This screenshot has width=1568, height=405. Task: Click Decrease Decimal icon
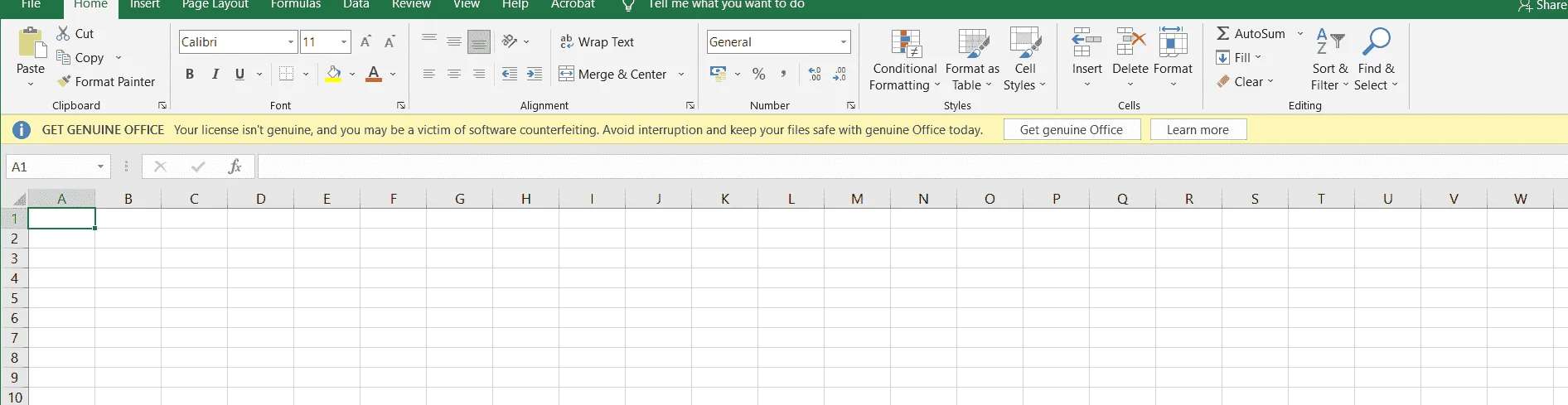coord(840,74)
